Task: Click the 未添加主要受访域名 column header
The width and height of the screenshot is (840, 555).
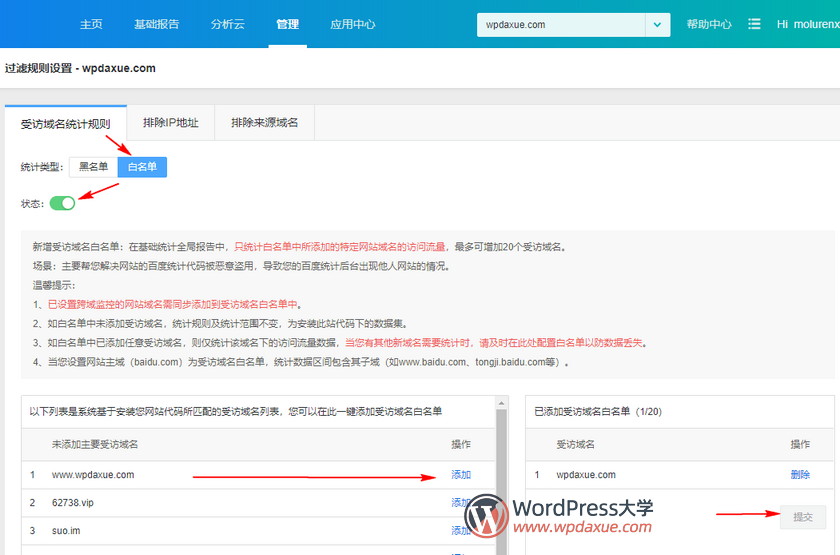Action: click(x=95, y=444)
